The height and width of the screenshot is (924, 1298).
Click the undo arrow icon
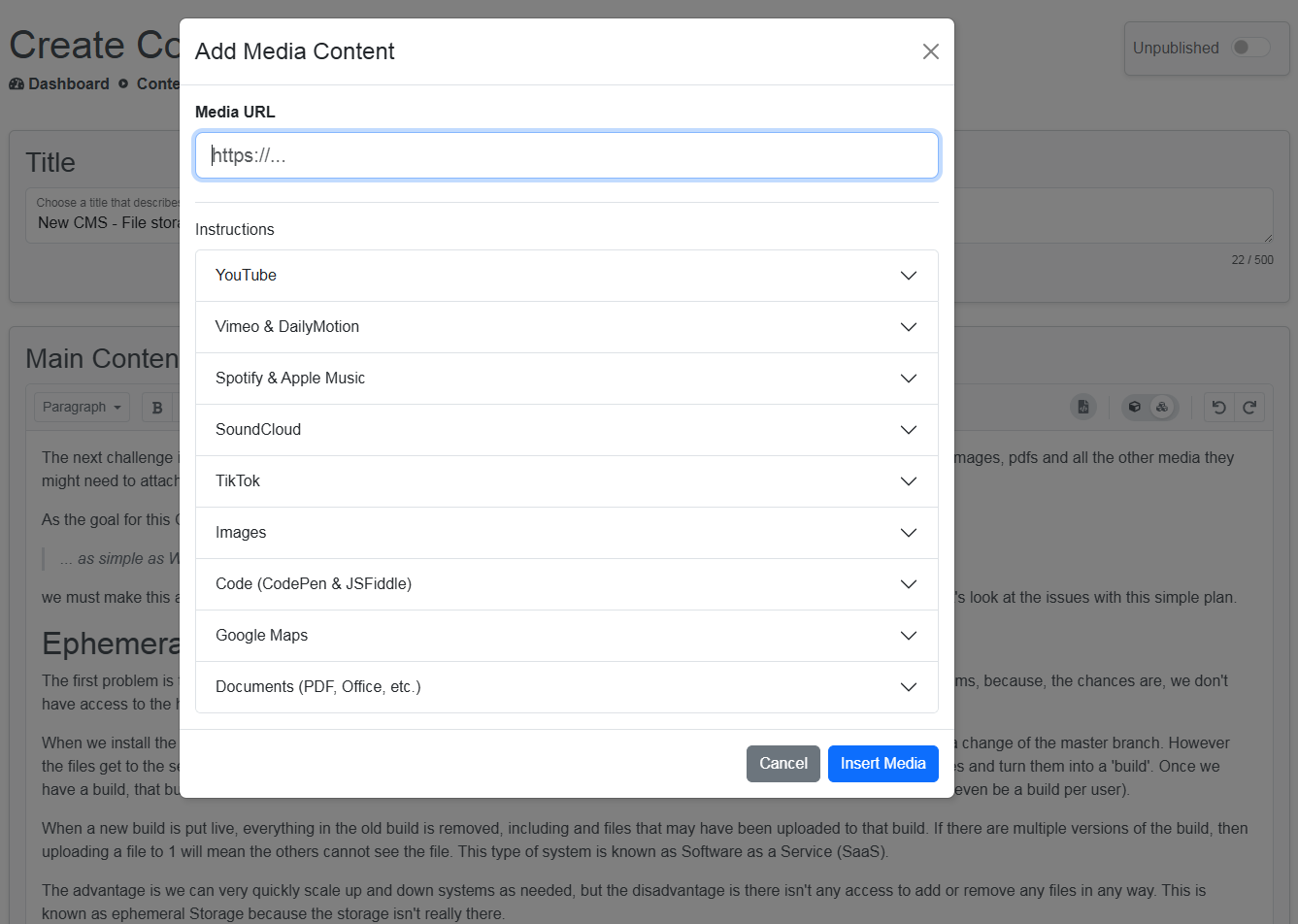pyautogui.click(x=1218, y=407)
